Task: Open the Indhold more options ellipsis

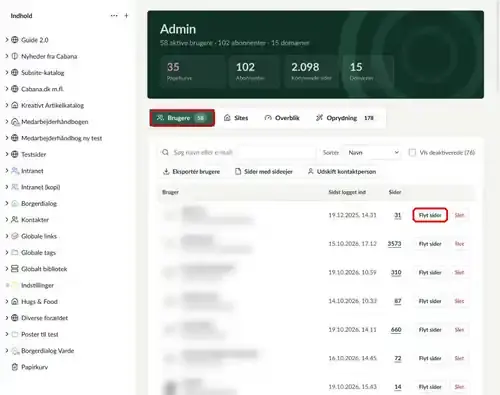Action: click(x=114, y=16)
